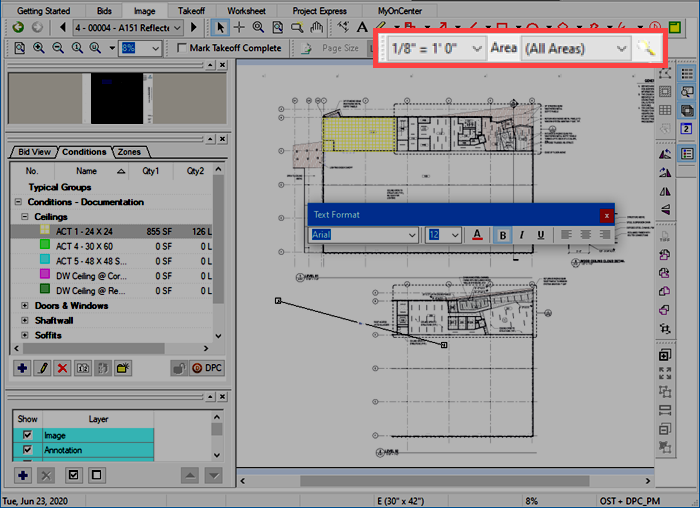Select the crosshair tool
Screen dimensions: 700x509
click(x=239, y=28)
